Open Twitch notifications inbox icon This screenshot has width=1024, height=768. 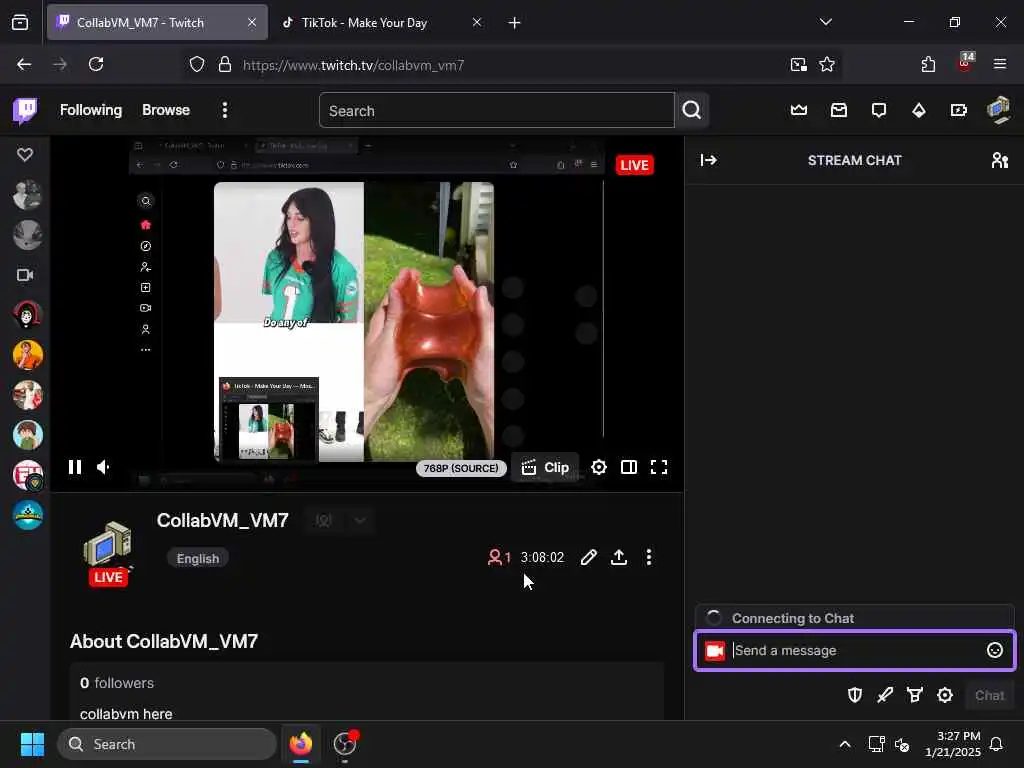pyautogui.click(x=839, y=110)
